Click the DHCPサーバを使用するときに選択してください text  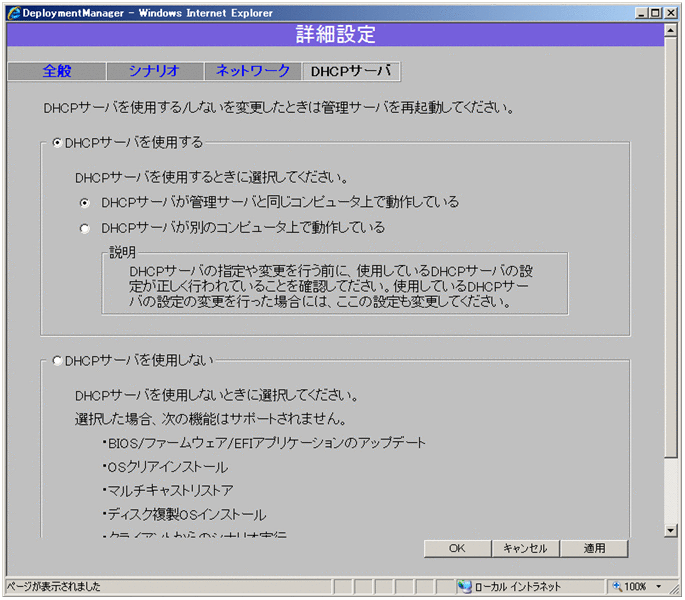tap(211, 177)
